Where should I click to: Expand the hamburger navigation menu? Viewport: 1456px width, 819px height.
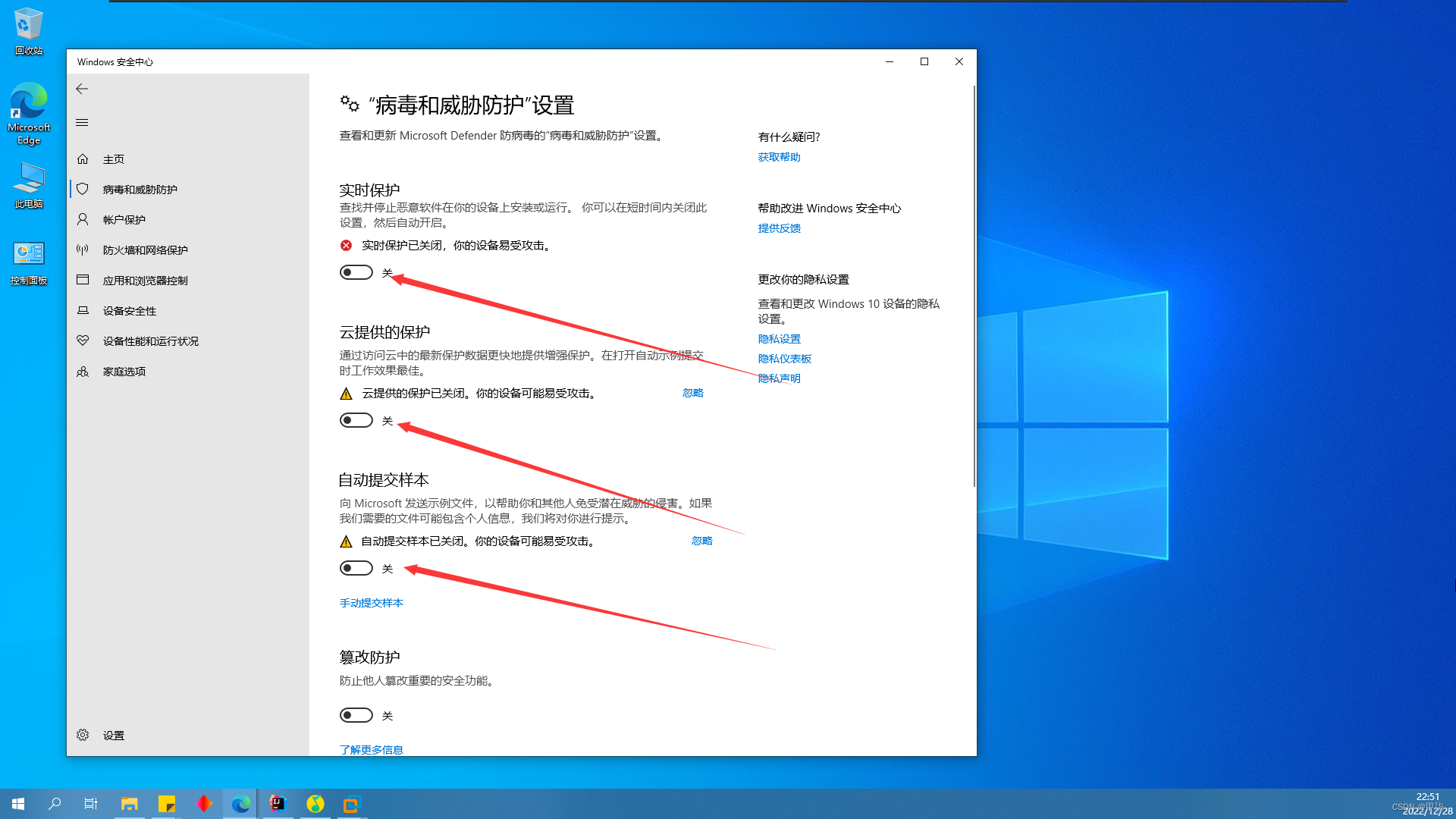click(82, 123)
